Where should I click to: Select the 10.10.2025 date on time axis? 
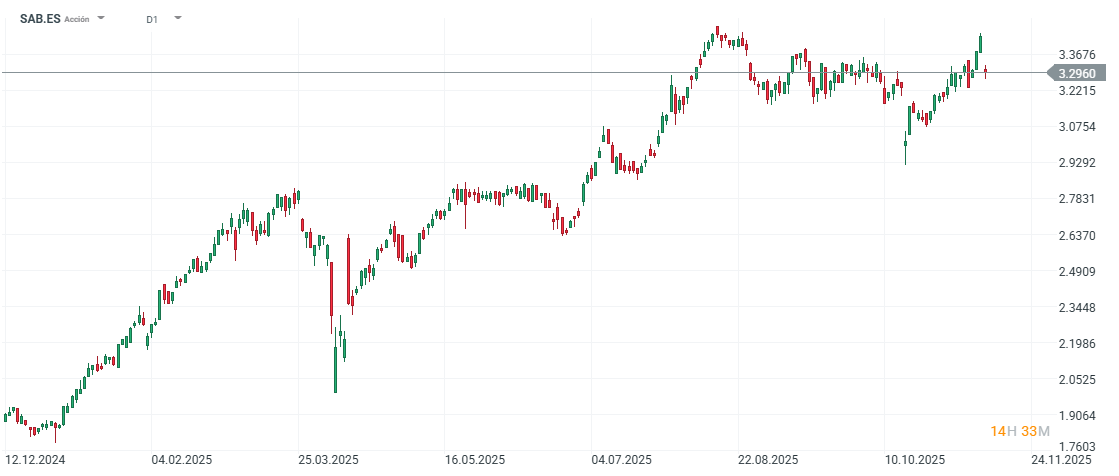point(915,461)
